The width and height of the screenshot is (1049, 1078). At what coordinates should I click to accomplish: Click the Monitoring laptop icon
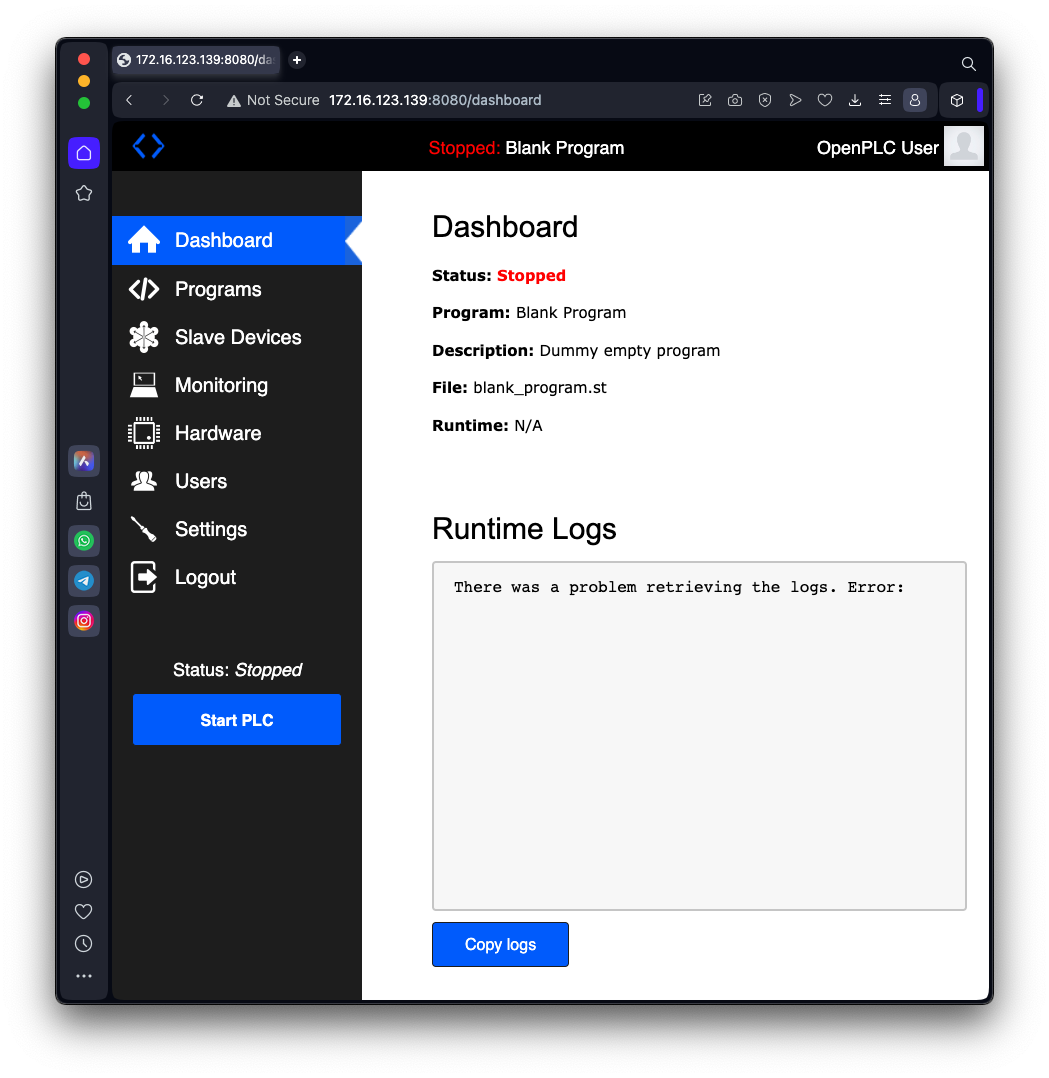pos(144,385)
